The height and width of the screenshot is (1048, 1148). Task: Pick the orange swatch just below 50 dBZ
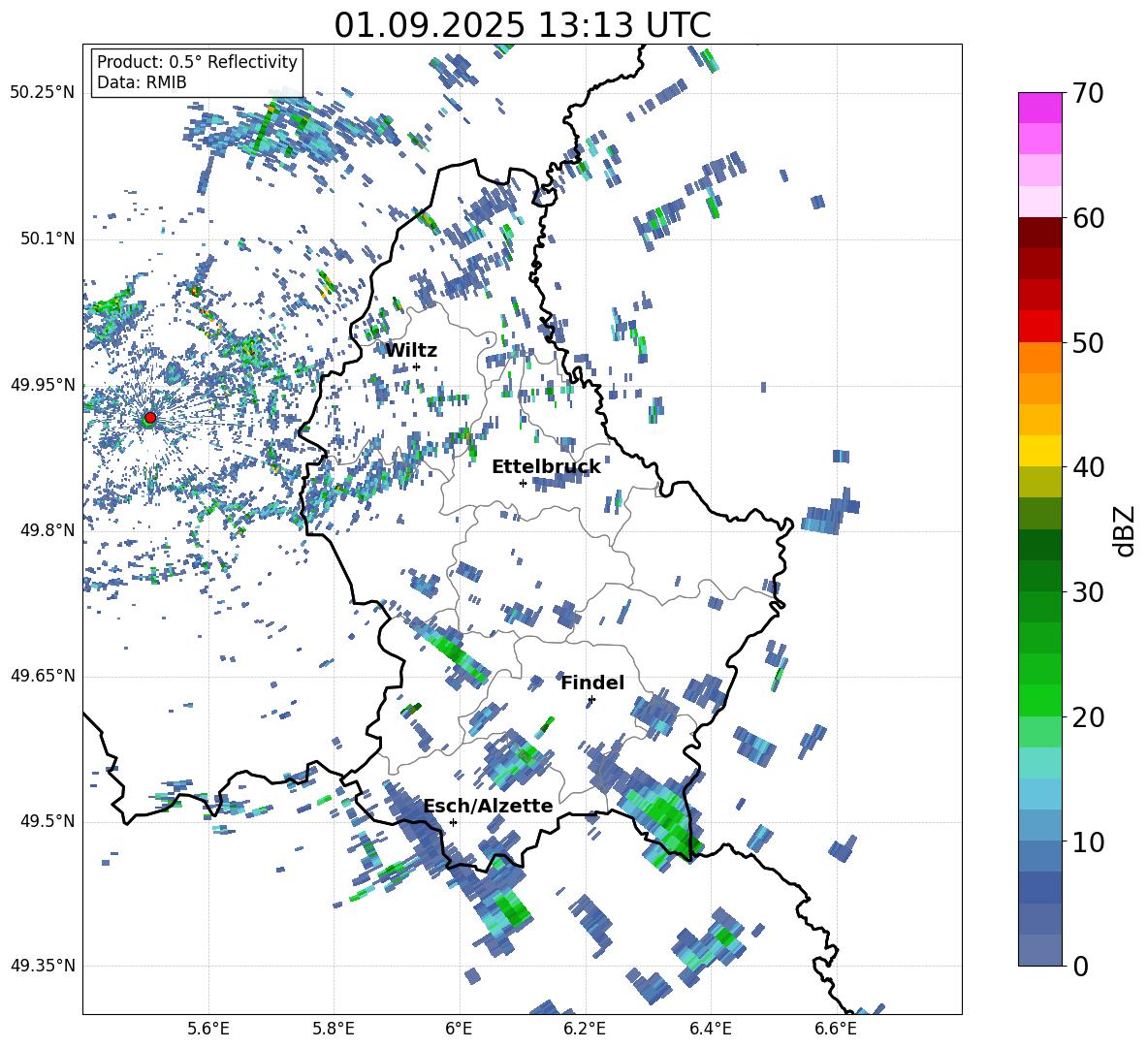coord(1039,357)
